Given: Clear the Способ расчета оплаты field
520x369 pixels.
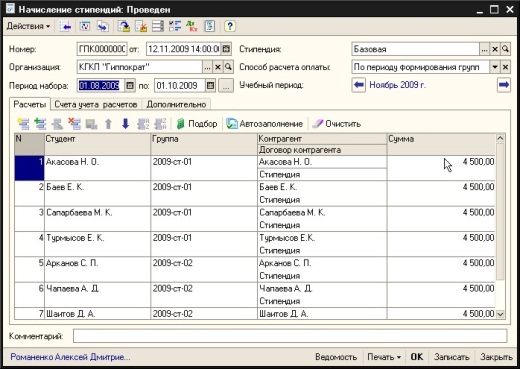Looking at the screenshot, I should click(505, 67).
